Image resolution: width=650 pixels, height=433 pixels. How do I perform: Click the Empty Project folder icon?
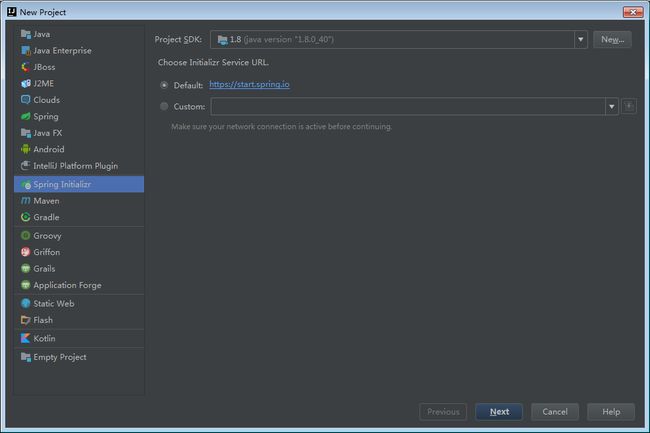point(26,357)
